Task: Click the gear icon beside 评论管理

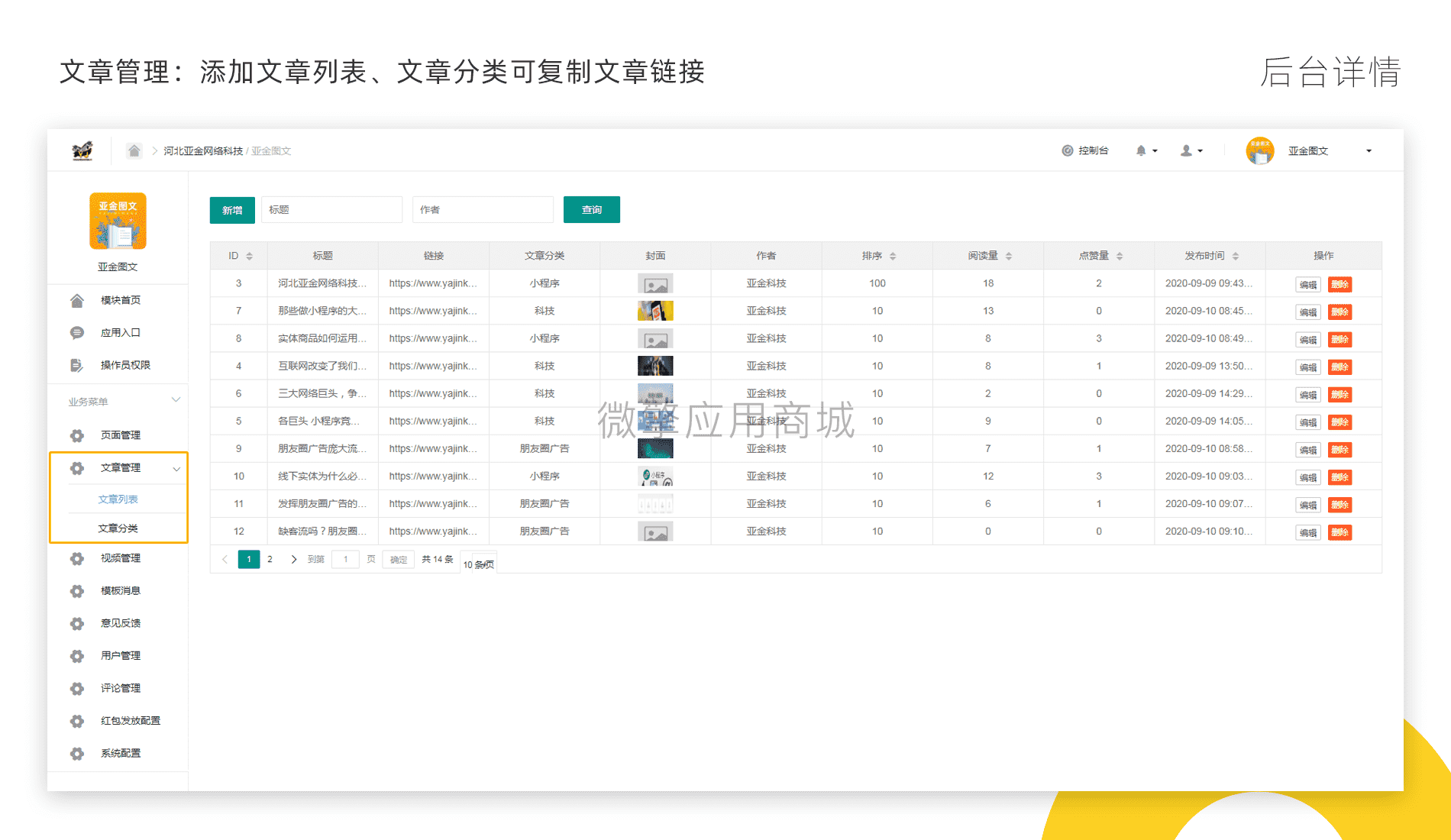Action: (77, 689)
